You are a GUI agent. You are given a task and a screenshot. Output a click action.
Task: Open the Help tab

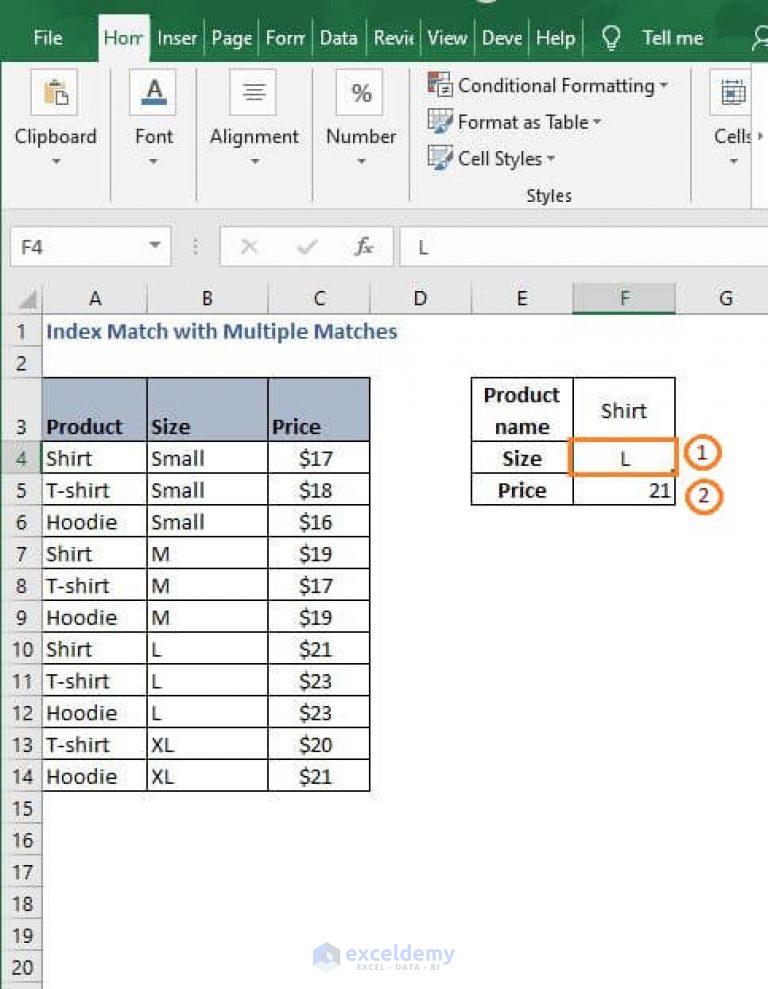point(556,38)
